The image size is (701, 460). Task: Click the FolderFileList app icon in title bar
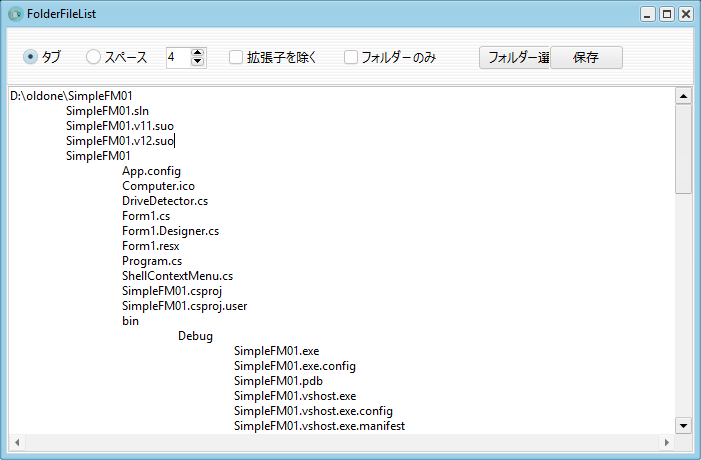14,14
